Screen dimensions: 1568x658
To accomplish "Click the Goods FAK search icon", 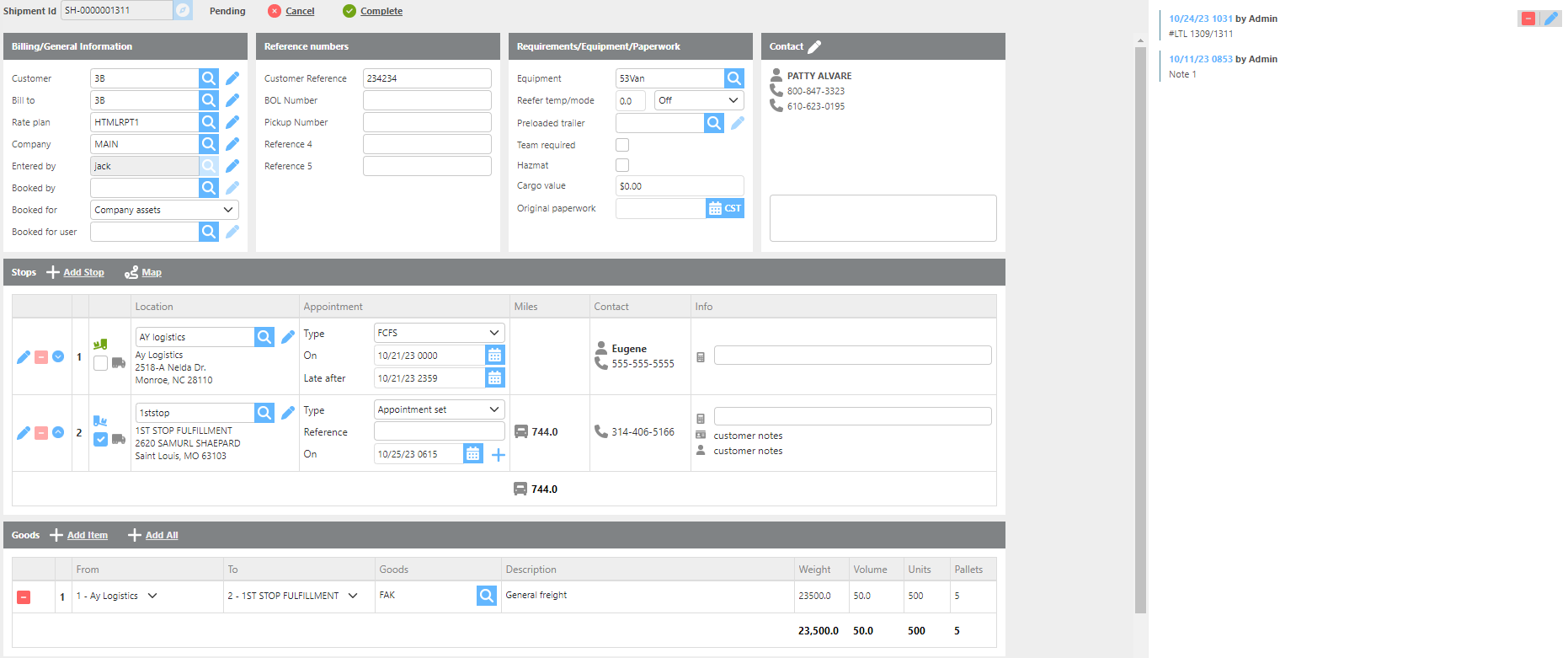I will pos(486,596).
